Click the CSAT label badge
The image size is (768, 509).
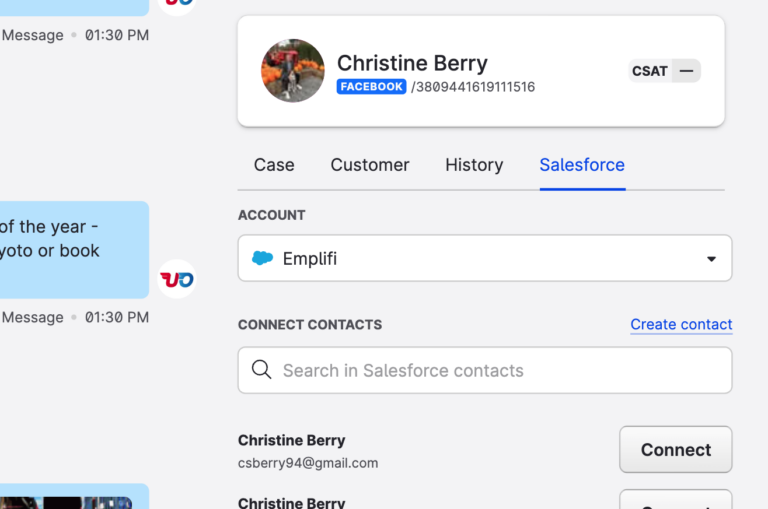[650, 71]
